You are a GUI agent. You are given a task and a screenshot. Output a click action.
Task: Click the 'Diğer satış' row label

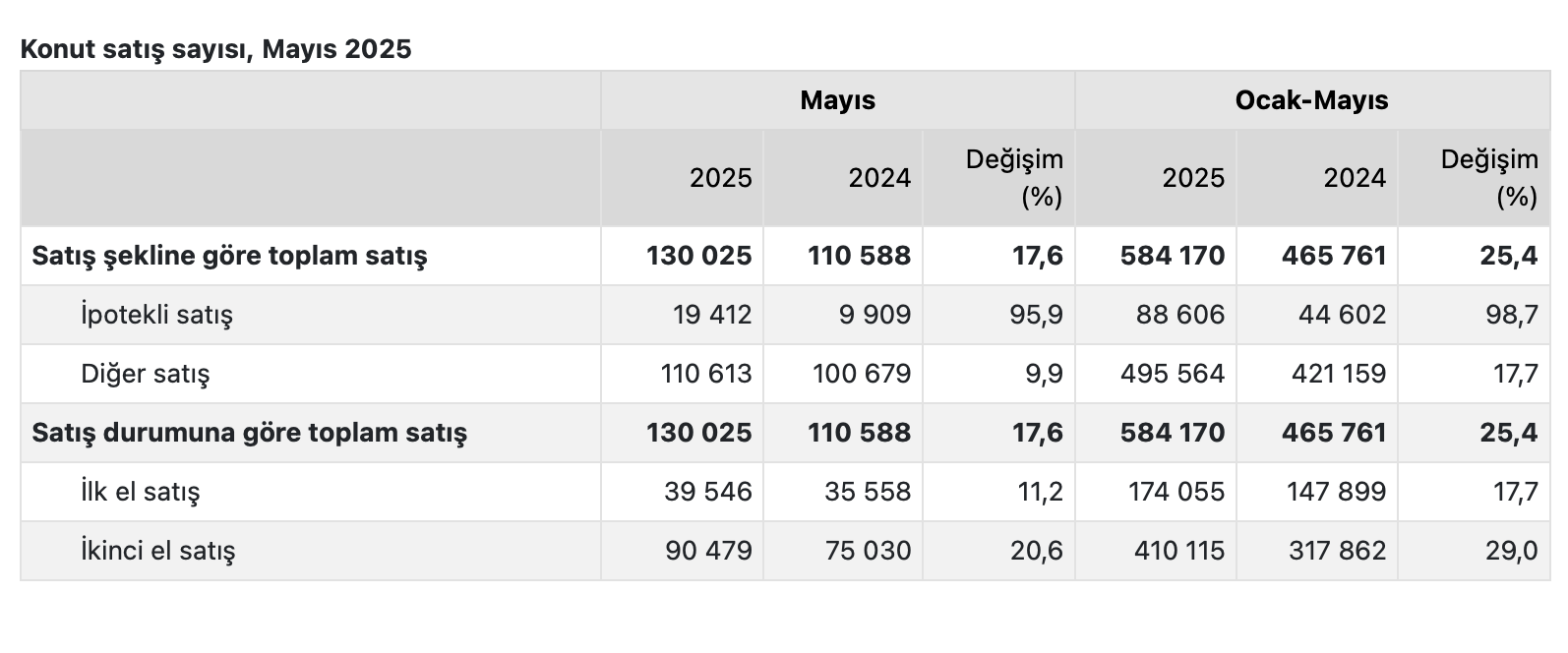pyautogui.click(x=146, y=374)
